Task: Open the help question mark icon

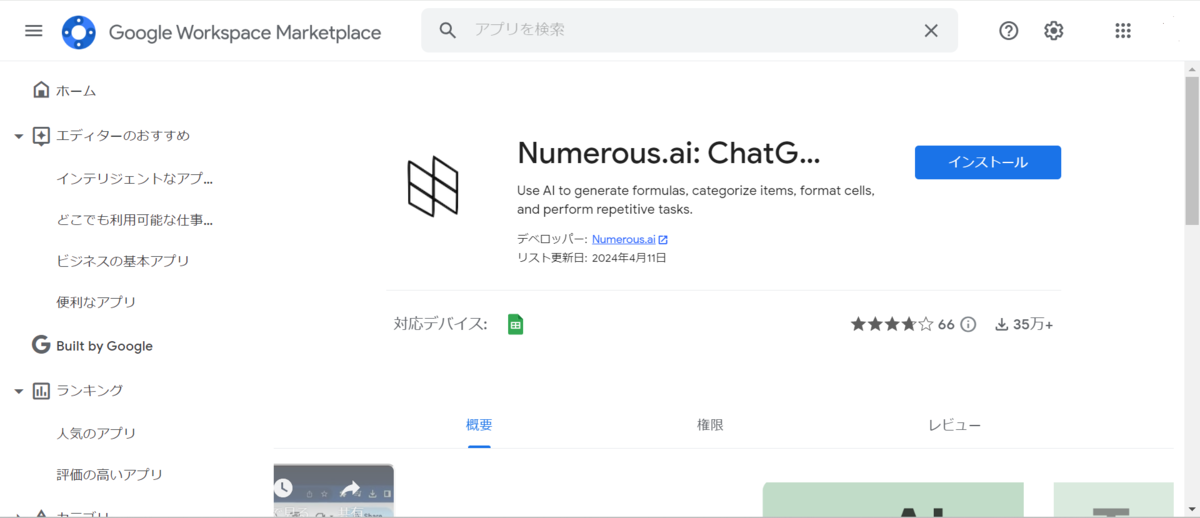Action: 1009,31
